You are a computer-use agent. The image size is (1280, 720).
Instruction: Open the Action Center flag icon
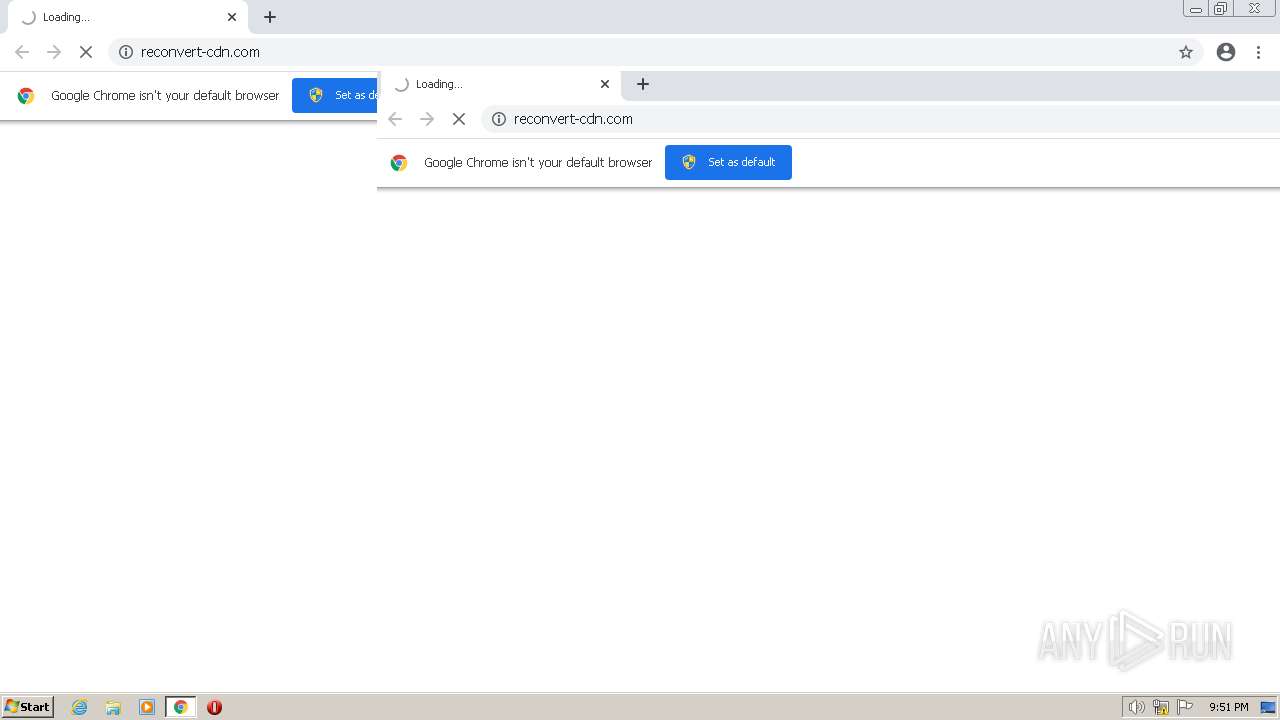(1185, 707)
